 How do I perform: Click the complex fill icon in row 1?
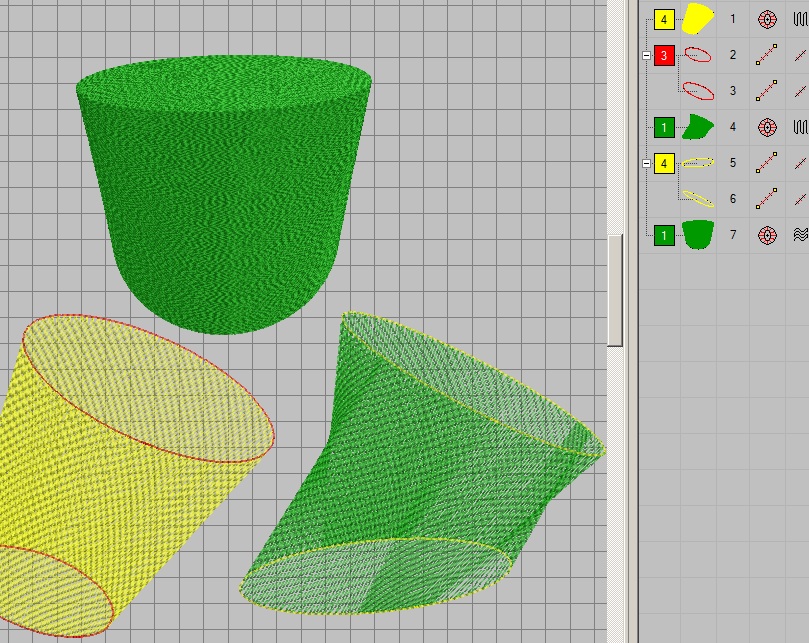coord(767,19)
